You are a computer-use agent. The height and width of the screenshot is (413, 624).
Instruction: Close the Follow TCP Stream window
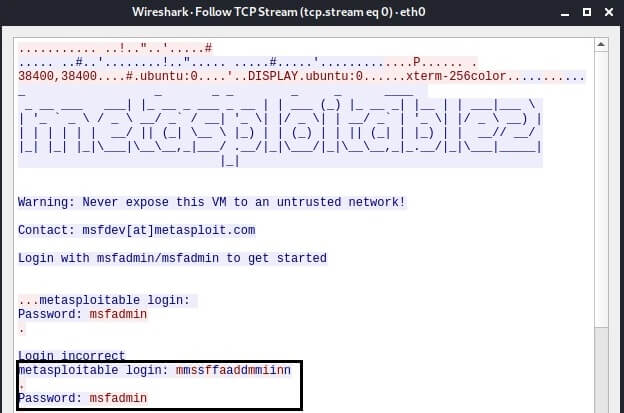(x=609, y=12)
